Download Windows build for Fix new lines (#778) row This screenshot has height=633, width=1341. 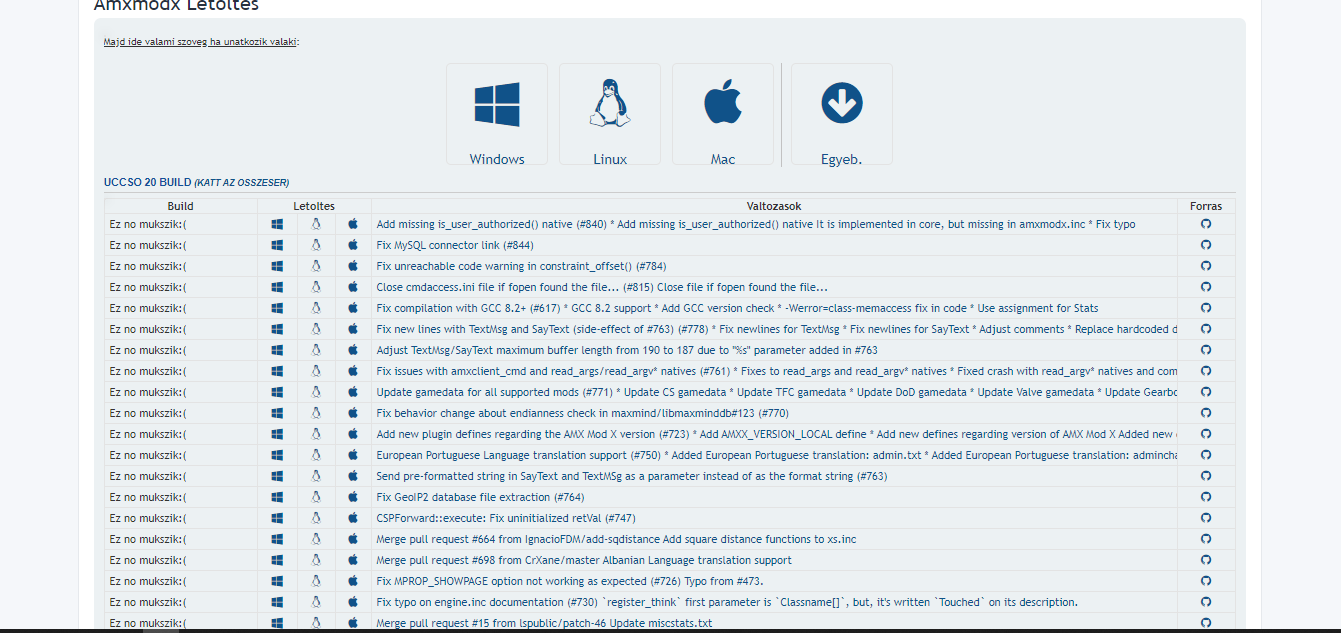coord(277,329)
